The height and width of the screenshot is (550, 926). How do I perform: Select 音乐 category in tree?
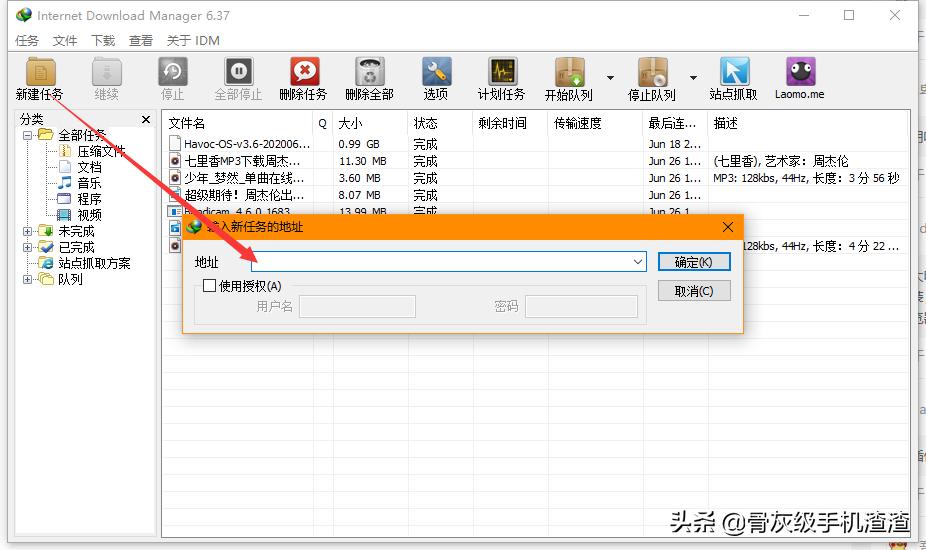pyautogui.click(x=89, y=183)
